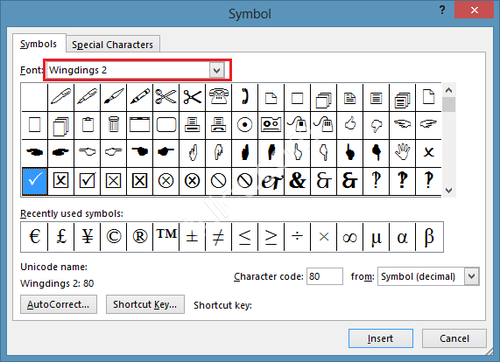Choose the not-equal sign in recent symbols

coord(219,237)
